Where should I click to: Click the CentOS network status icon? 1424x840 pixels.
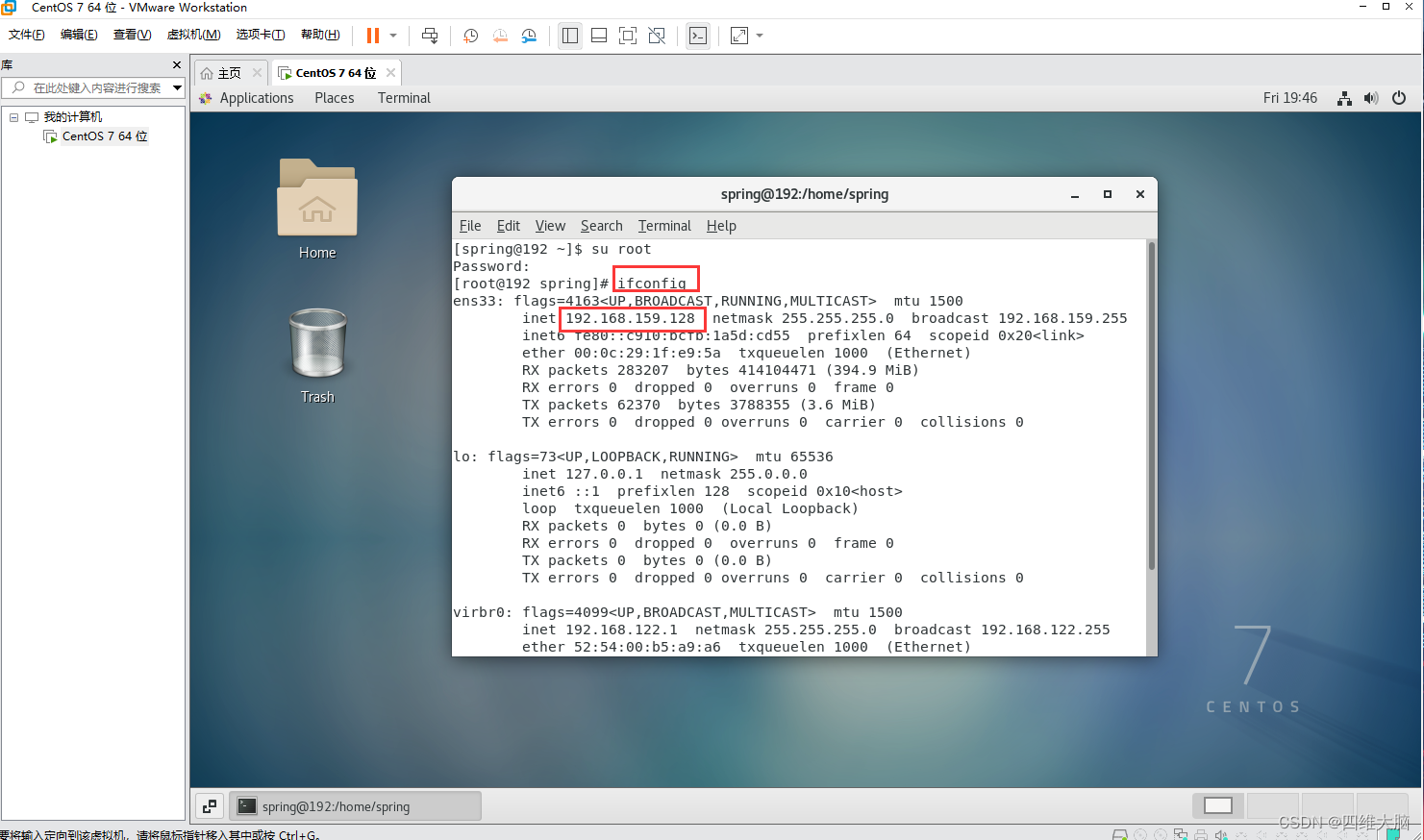[x=1344, y=98]
